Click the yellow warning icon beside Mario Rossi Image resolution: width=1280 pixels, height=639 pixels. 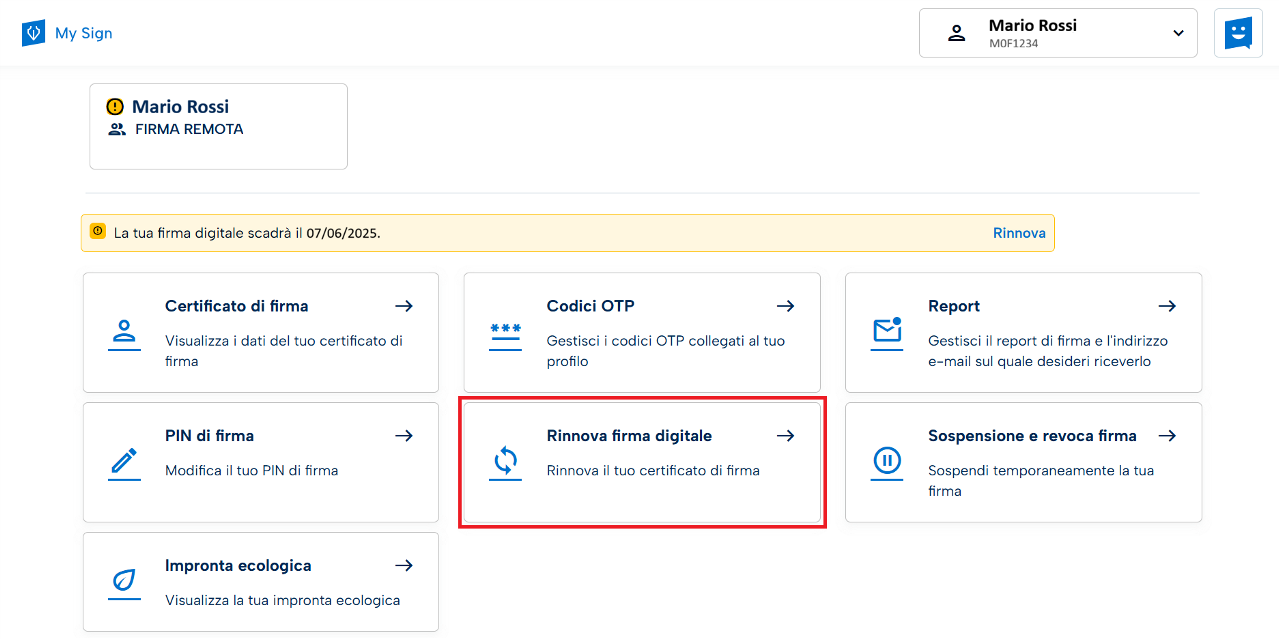click(115, 107)
